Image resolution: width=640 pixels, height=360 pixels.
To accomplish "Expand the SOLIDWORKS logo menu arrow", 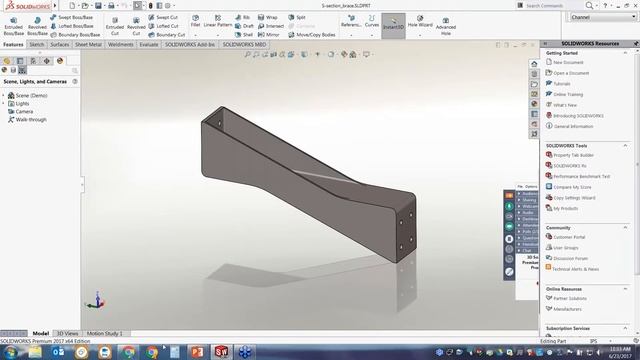I will point(55,6).
